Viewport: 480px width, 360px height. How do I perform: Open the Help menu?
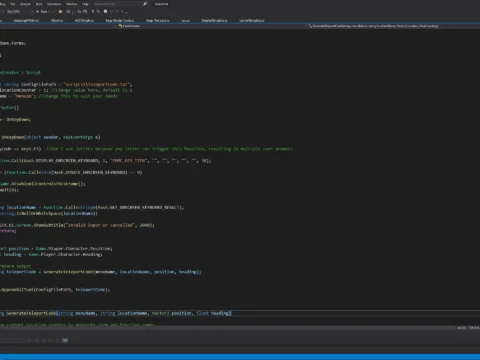tap(85, 4)
